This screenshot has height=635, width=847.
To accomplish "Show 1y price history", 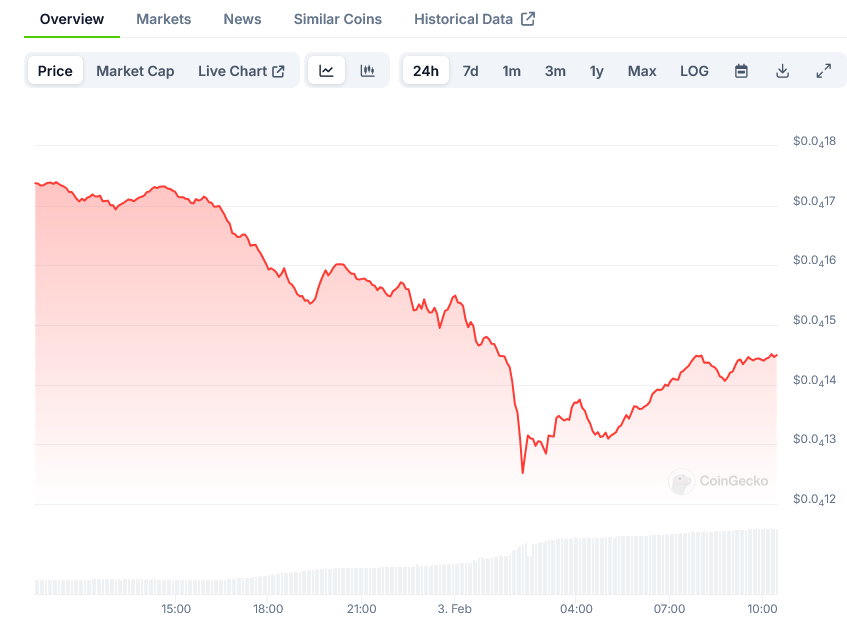I will pos(597,71).
